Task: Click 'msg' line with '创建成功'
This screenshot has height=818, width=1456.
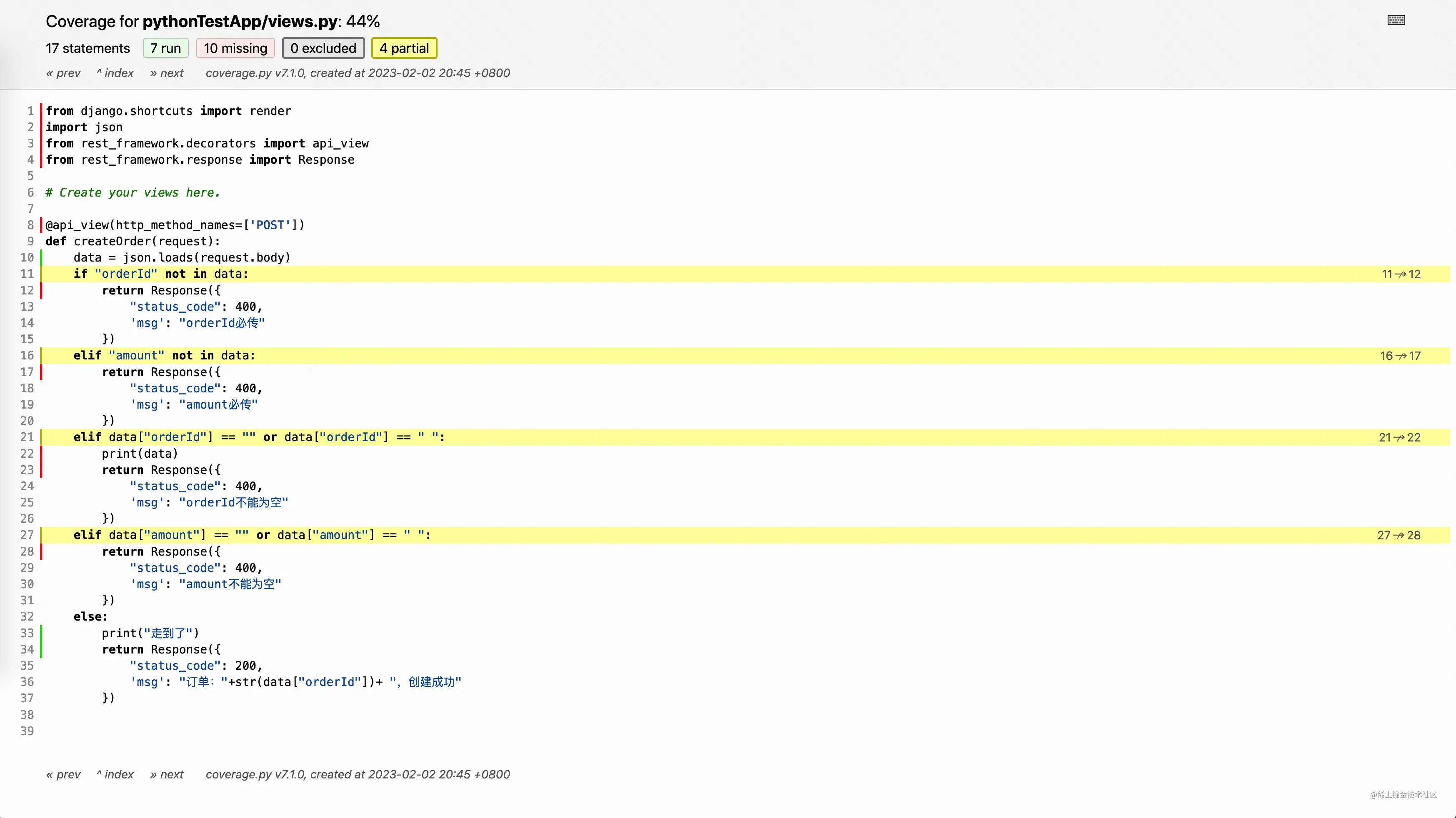Action: [295, 682]
